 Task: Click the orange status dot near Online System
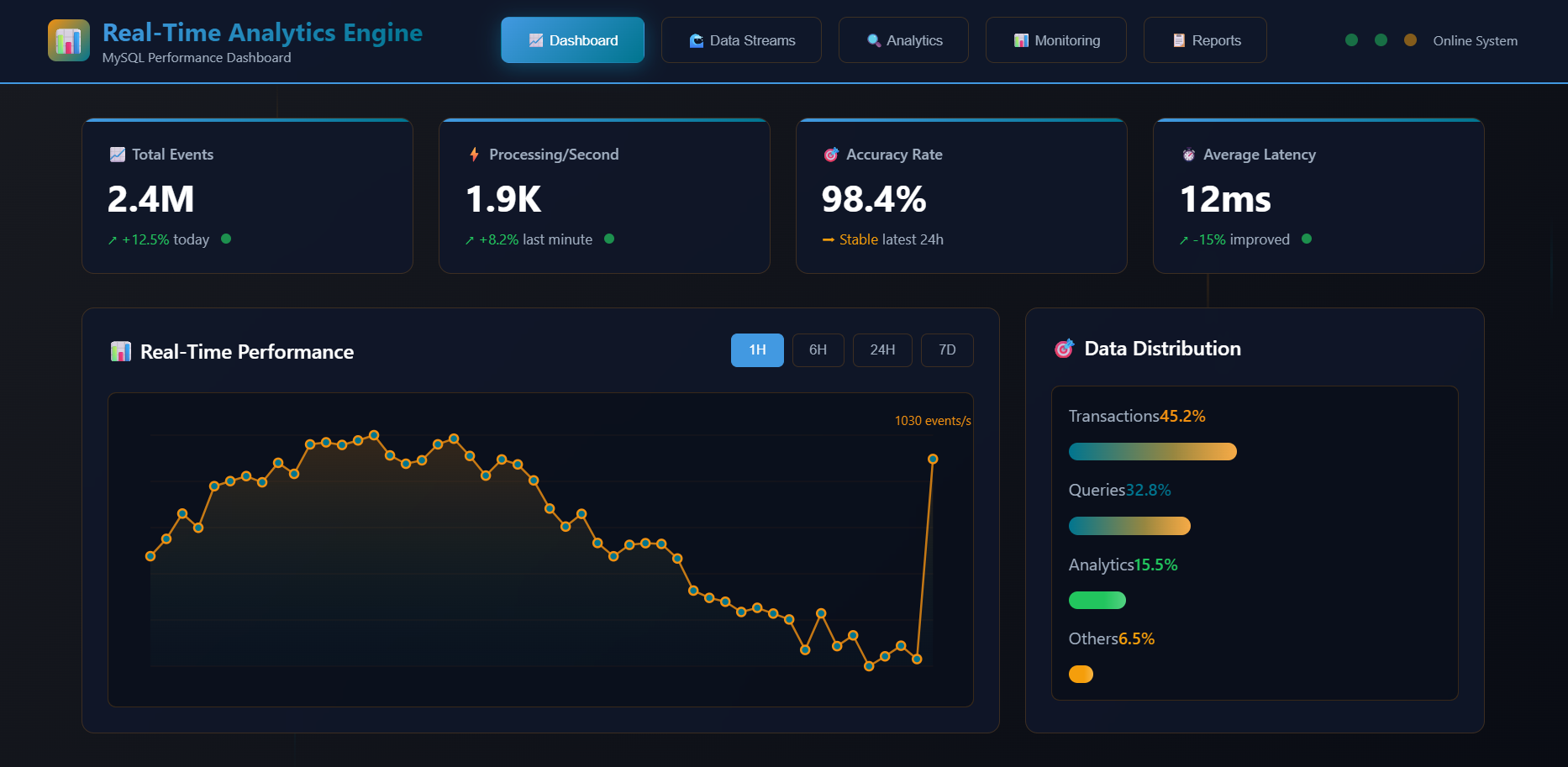[x=1409, y=39]
